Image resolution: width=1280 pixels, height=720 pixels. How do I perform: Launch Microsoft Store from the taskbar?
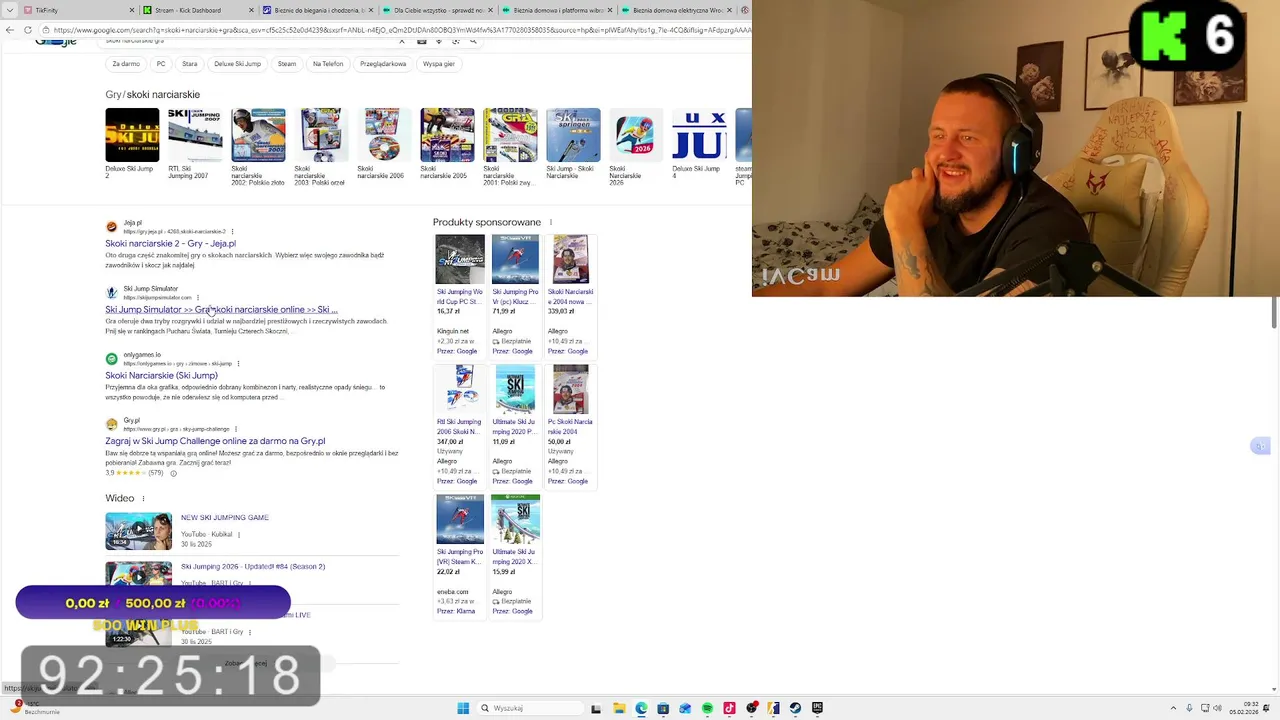tap(663, 708)
